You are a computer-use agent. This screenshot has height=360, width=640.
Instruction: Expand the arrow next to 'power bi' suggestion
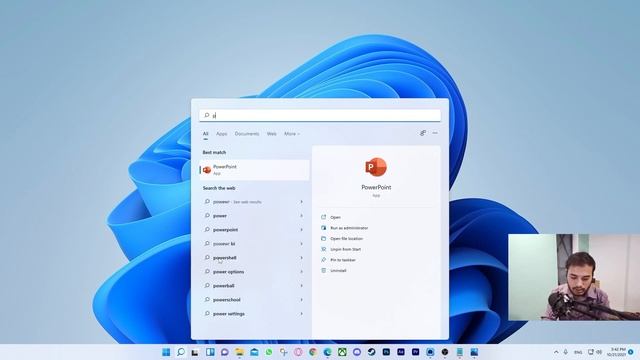point(302,244)
